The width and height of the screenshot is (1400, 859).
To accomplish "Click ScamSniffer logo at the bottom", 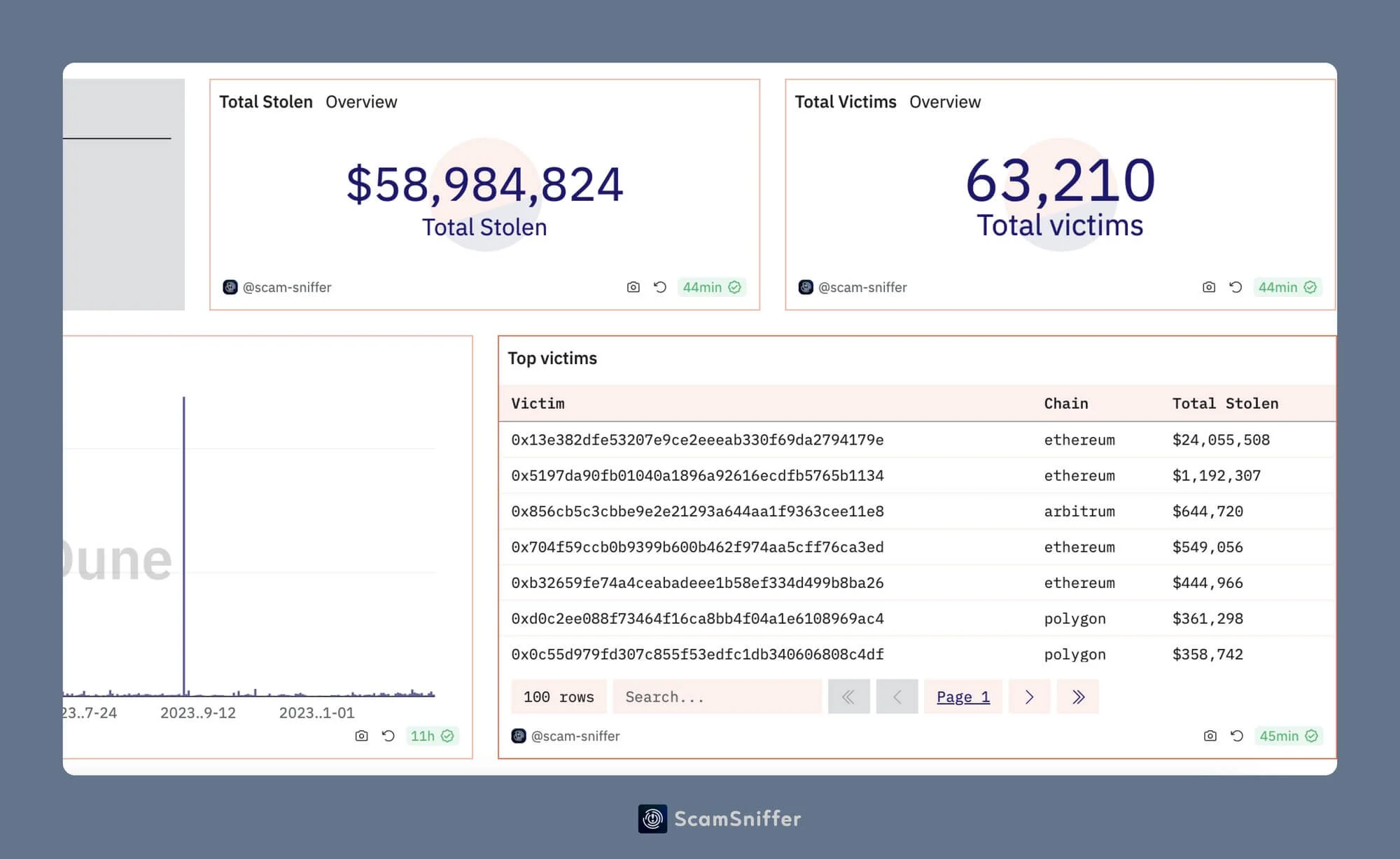I will [x=652, y=818].
